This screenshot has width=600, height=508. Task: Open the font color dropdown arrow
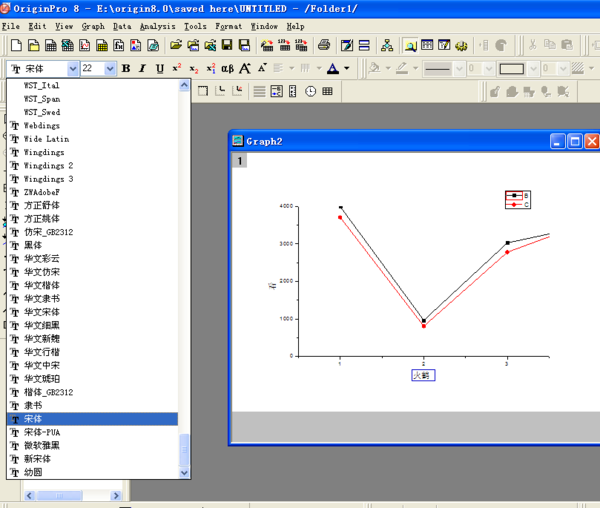(346, 68)
